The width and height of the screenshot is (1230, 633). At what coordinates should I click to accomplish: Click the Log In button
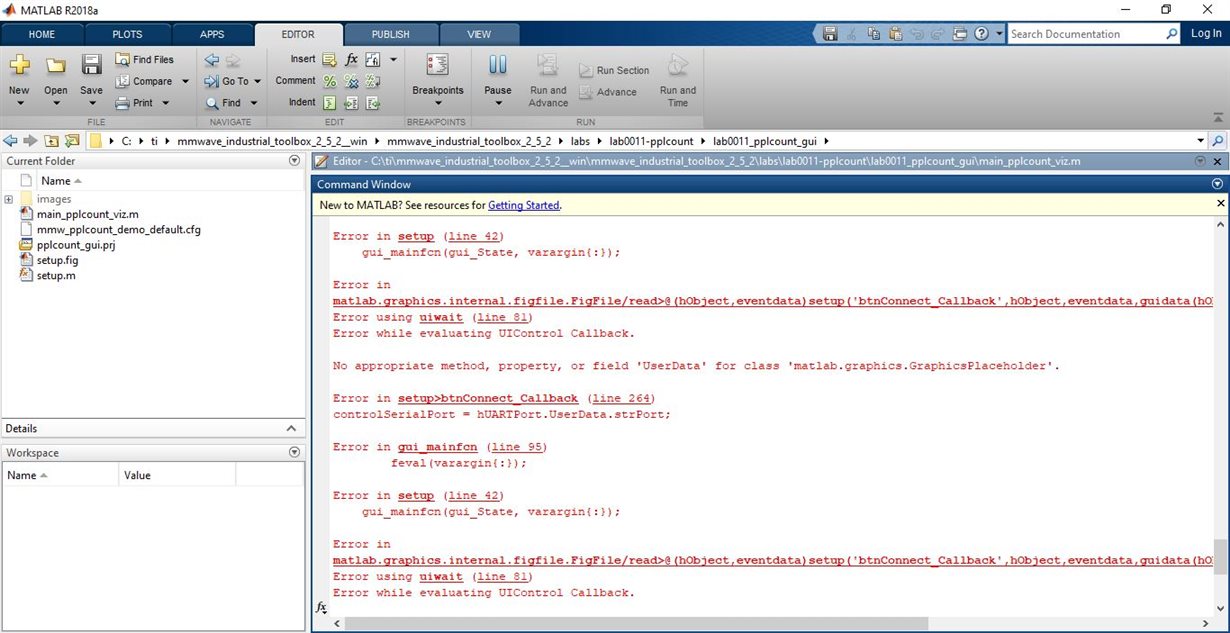click(1206, 34)
